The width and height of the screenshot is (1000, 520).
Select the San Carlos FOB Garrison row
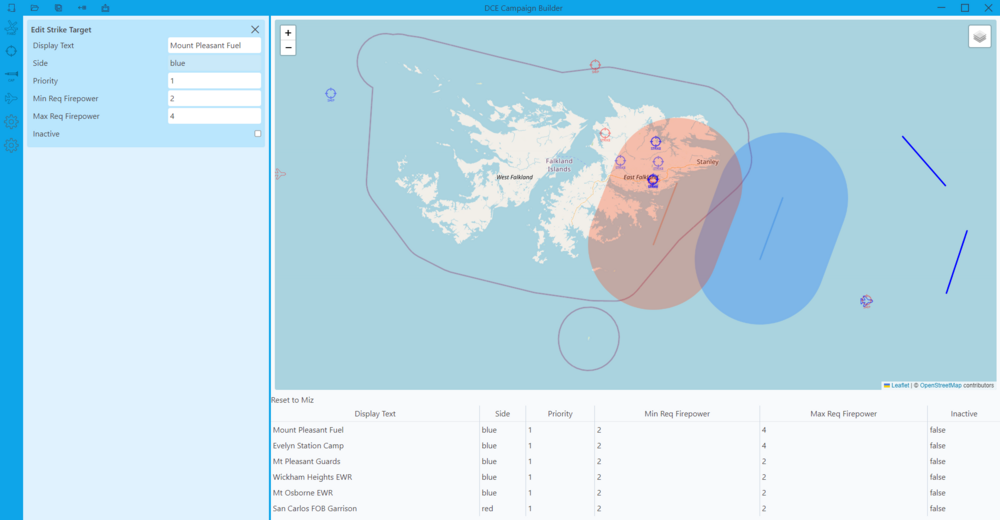(x=635, y=509)
